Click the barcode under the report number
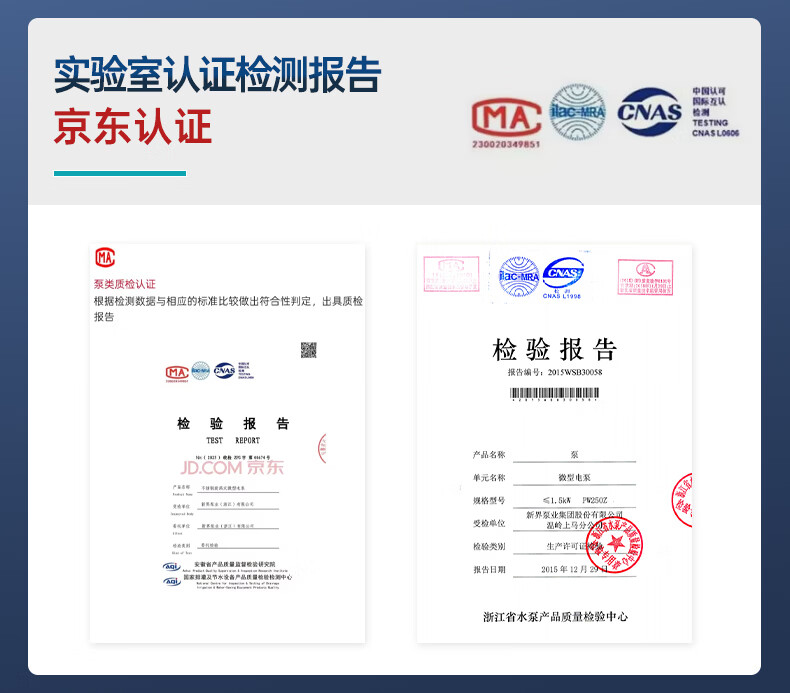The width and height of the screenshot is (790, 693). click(554, 395)
